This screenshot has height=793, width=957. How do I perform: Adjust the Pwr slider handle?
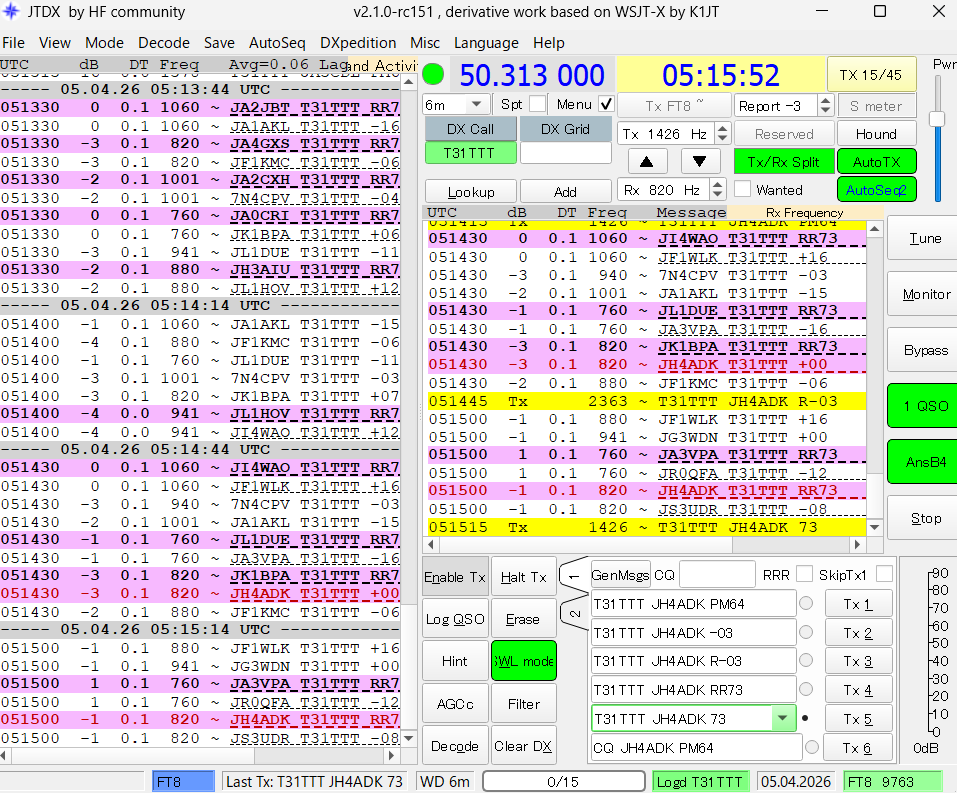[x=937, y=119]
